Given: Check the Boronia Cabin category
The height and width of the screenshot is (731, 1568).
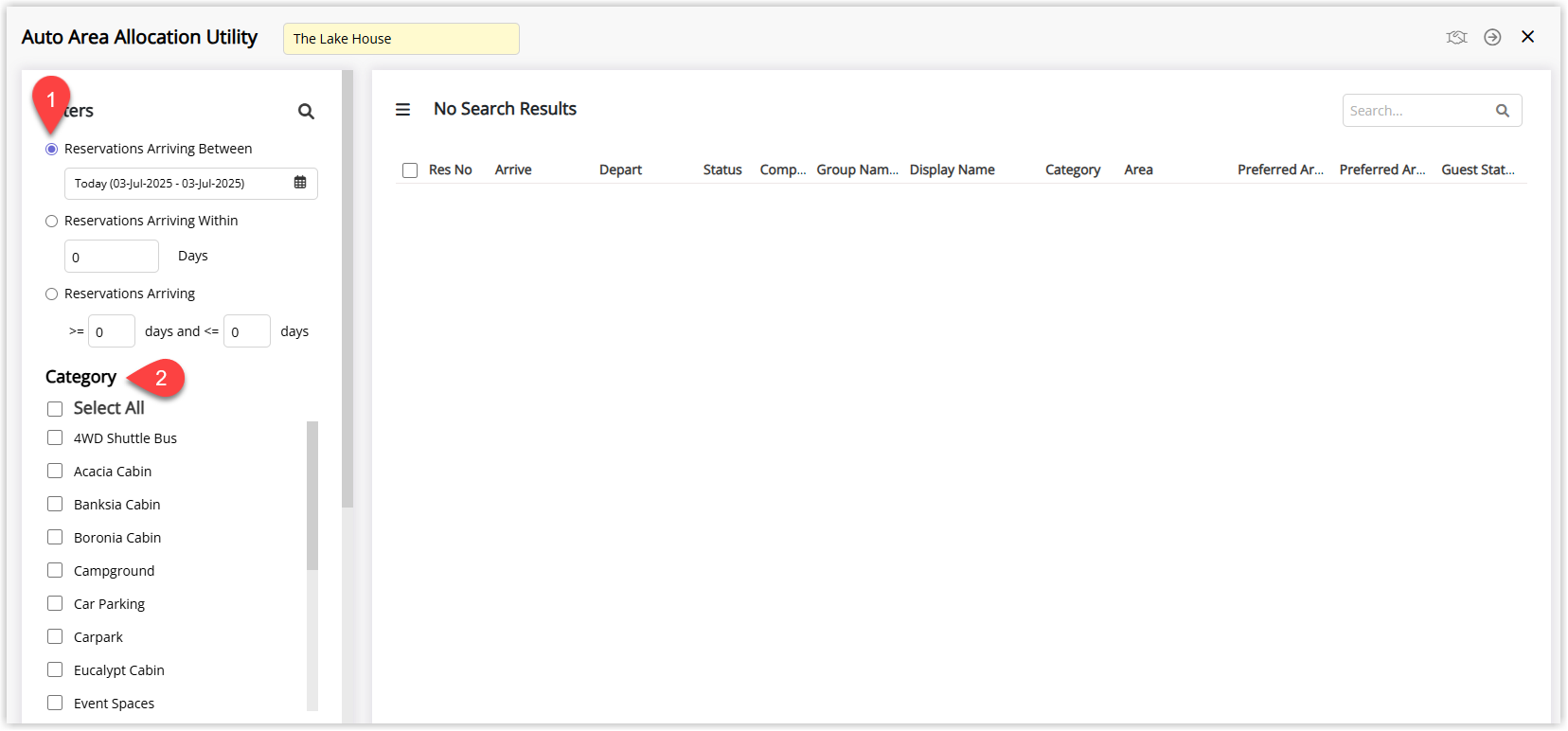Looking at the screenshot, I should click(55, 538).
